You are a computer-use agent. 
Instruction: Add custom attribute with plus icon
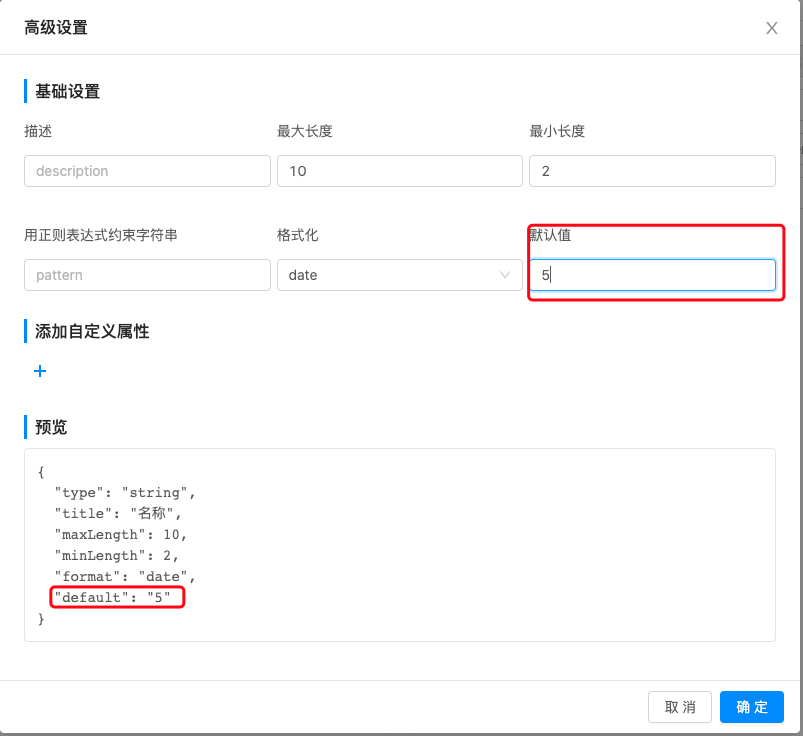pos(40,371)
